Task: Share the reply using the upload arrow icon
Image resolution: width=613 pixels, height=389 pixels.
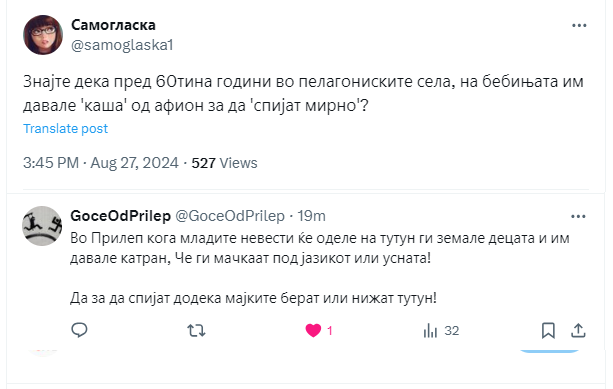Action: tap(578, 331)
